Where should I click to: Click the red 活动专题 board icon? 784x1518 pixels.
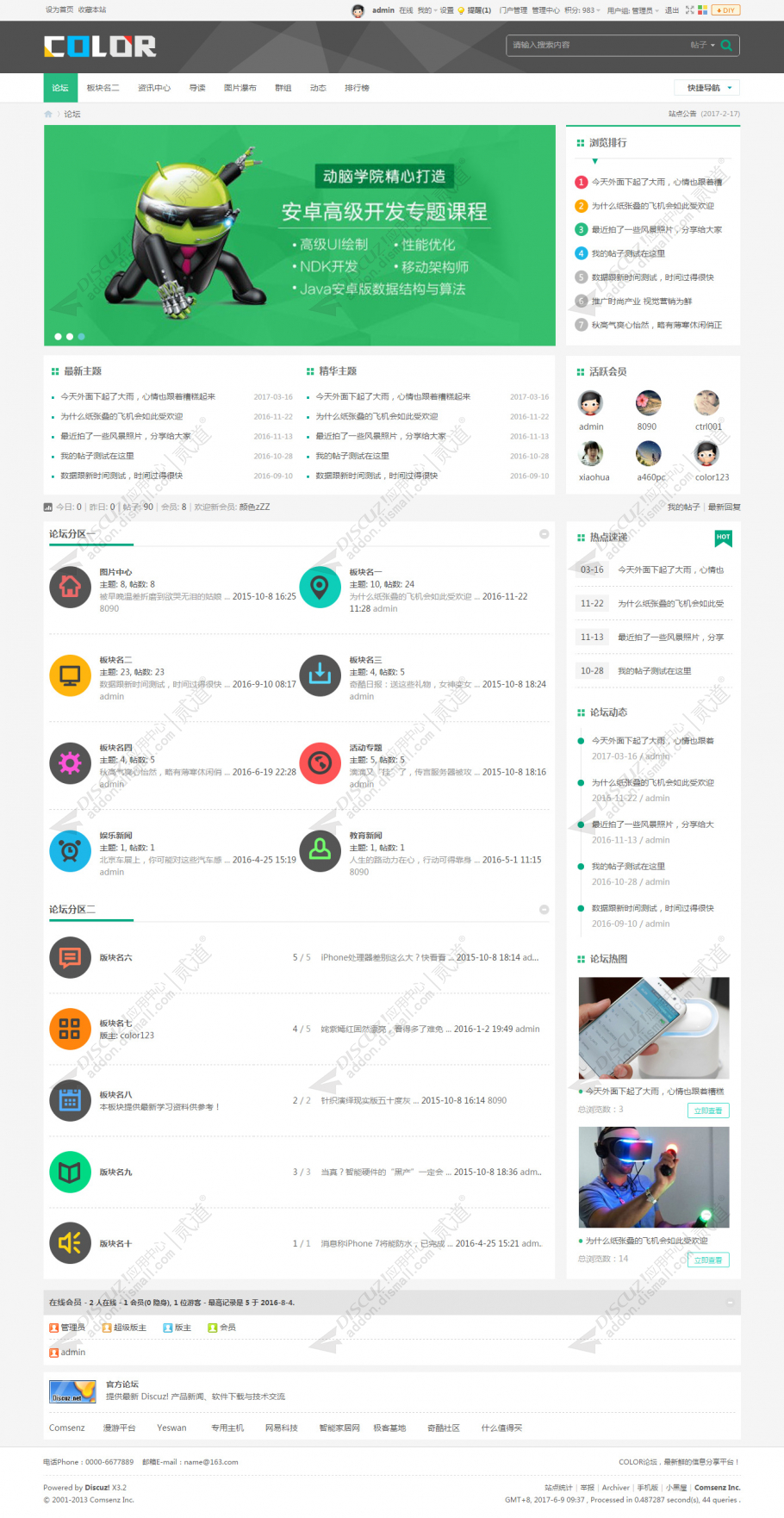[x=320, y=762]
